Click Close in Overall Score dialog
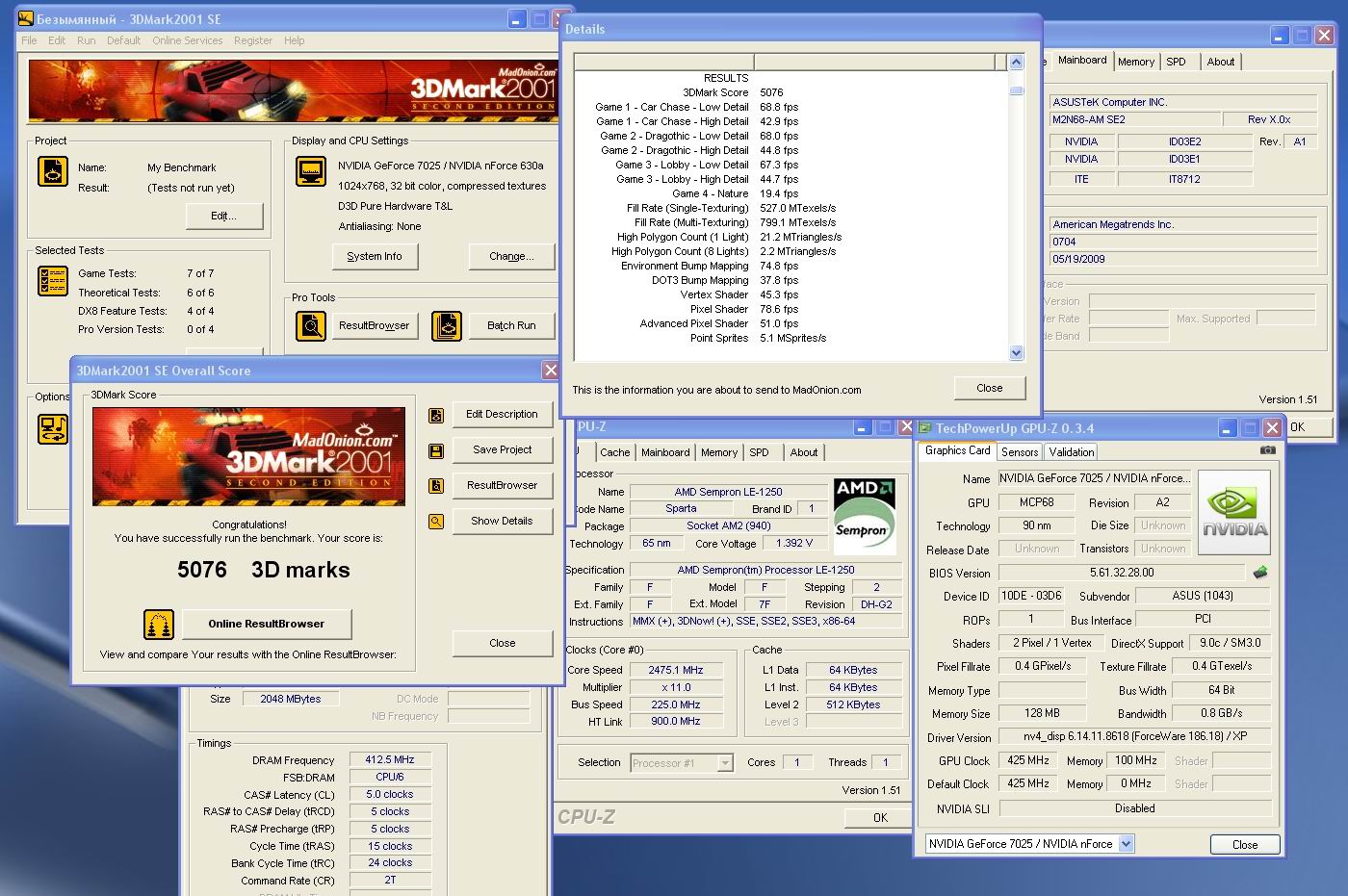The height and width of the screenshot is (896, 1348). tap(502, 643)
